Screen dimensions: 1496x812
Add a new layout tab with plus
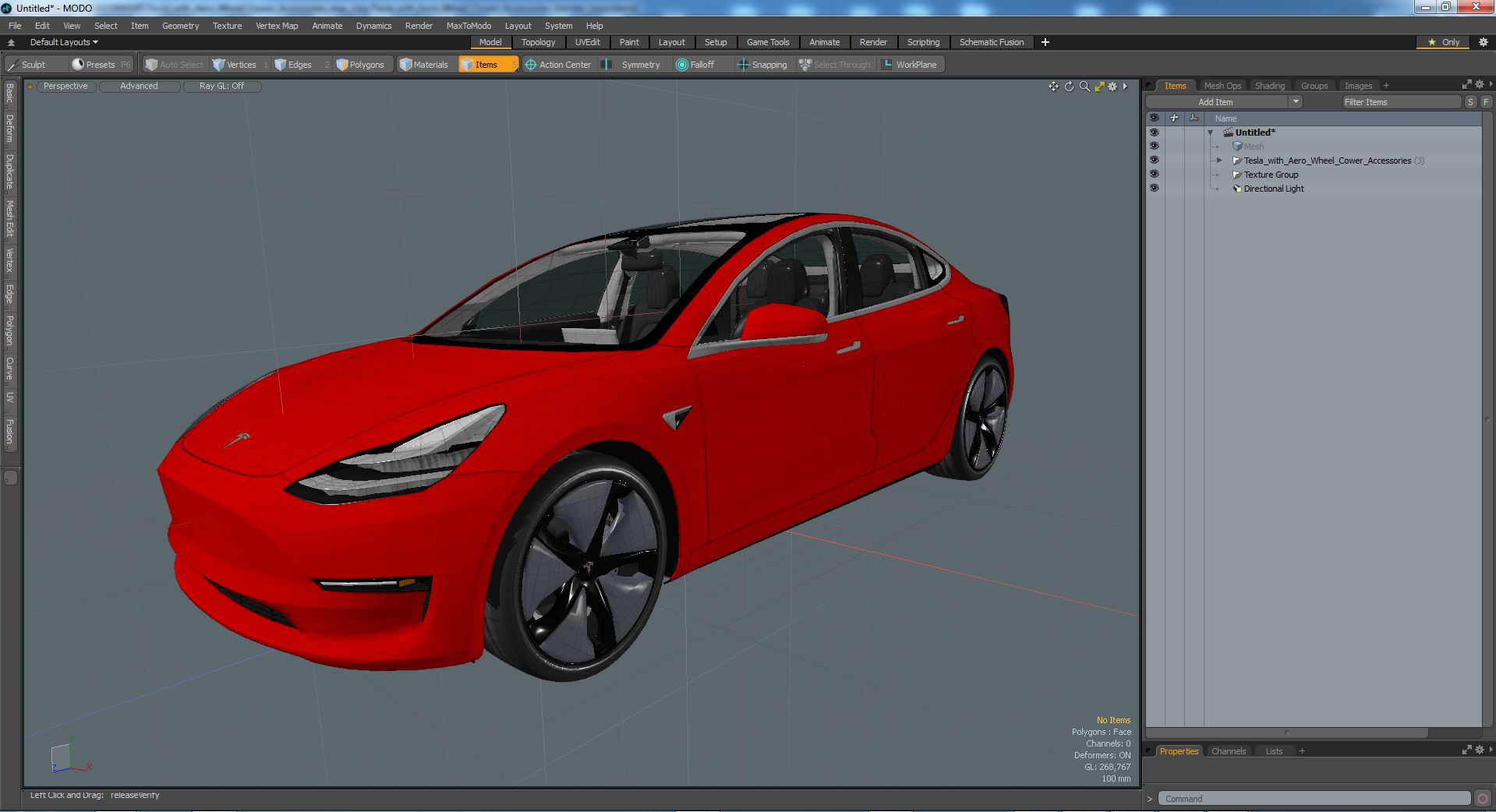tap(1045, 42)
